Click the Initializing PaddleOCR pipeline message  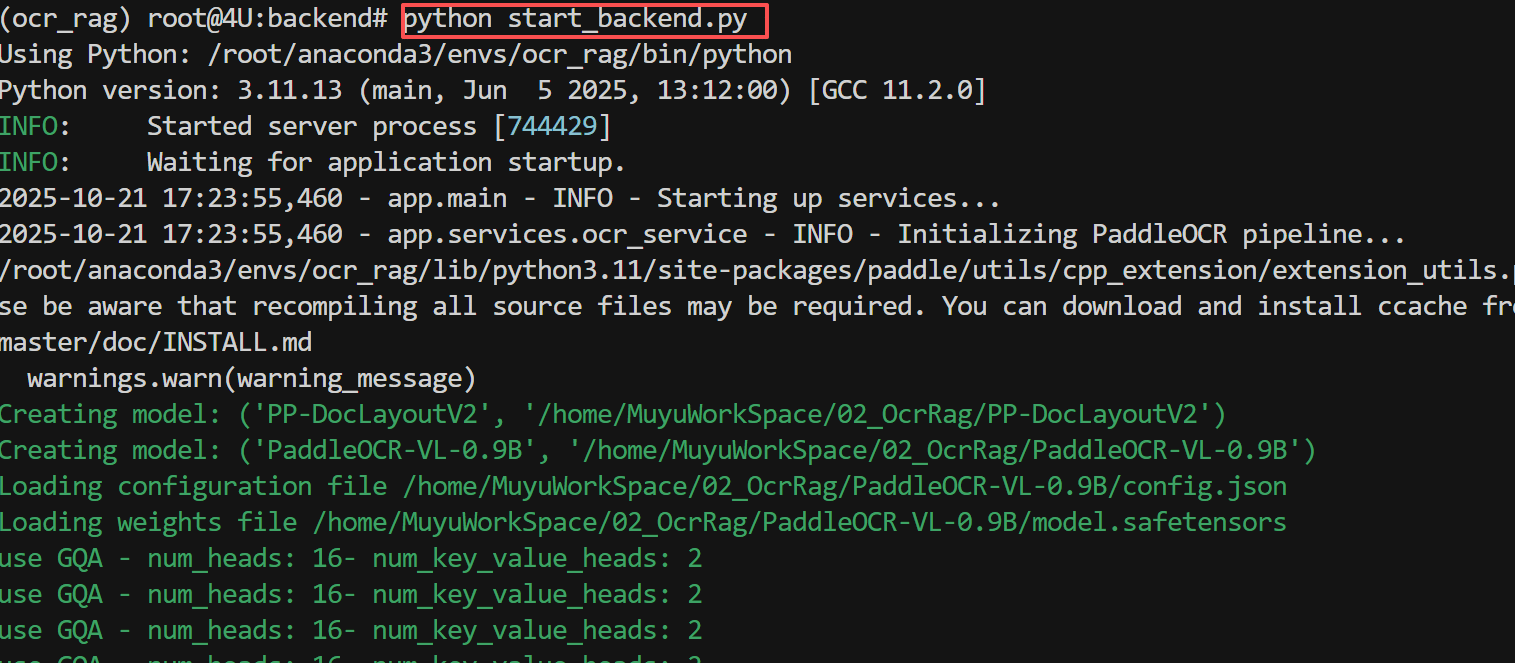tap(1152, 234)
